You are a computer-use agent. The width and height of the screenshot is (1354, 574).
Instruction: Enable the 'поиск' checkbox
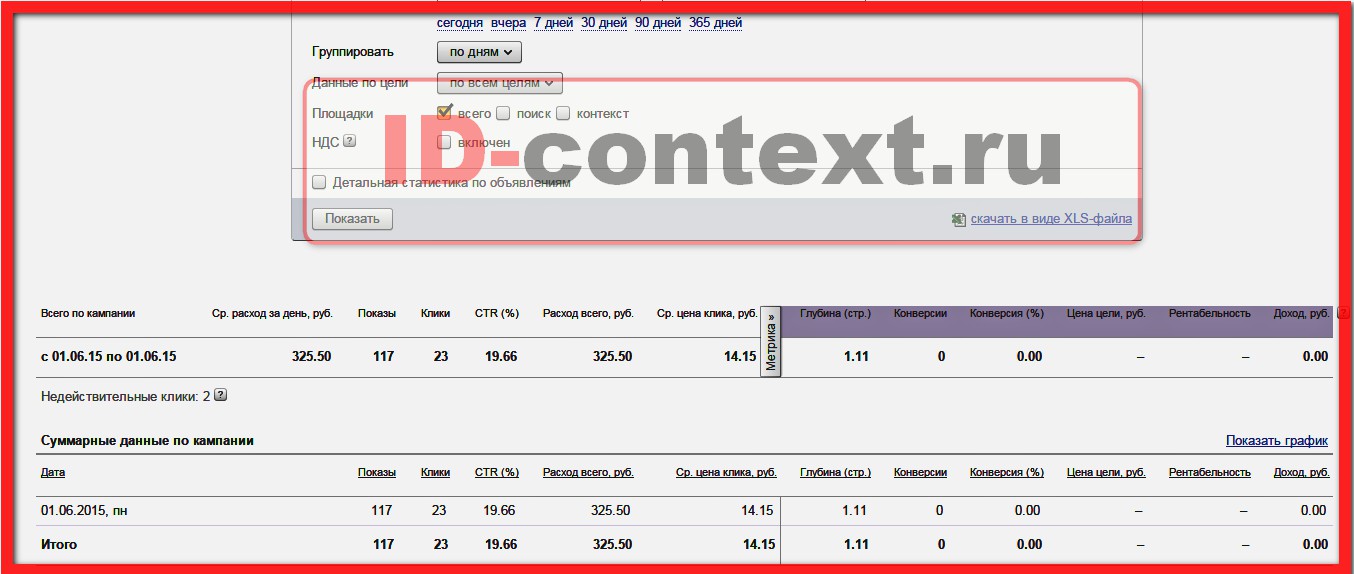tap(504, 113)
